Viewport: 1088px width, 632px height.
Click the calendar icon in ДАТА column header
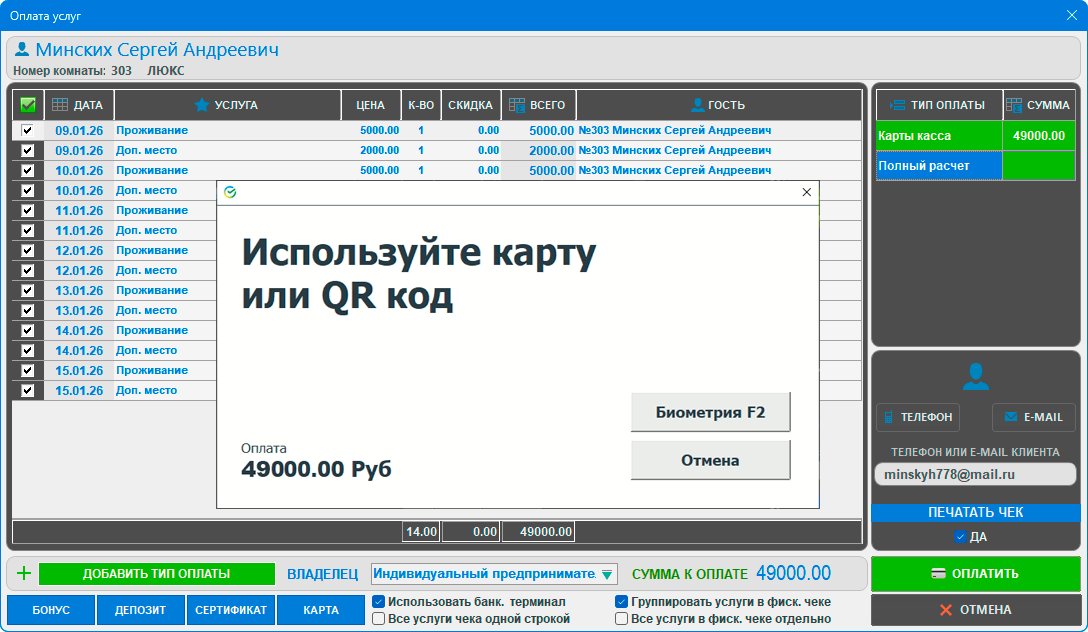pyautogui.click(x=60, y=105)
